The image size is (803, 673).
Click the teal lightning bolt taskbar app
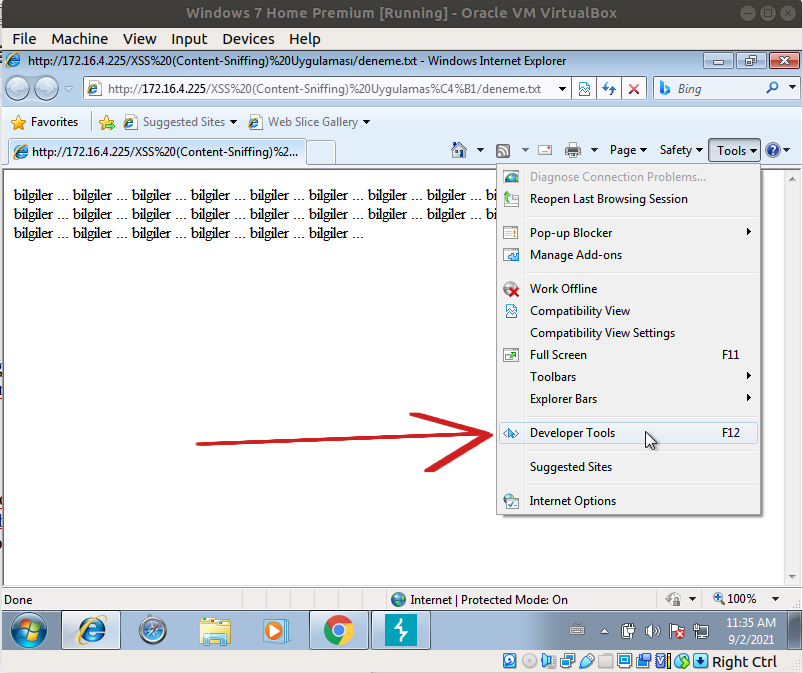(400, 630)
